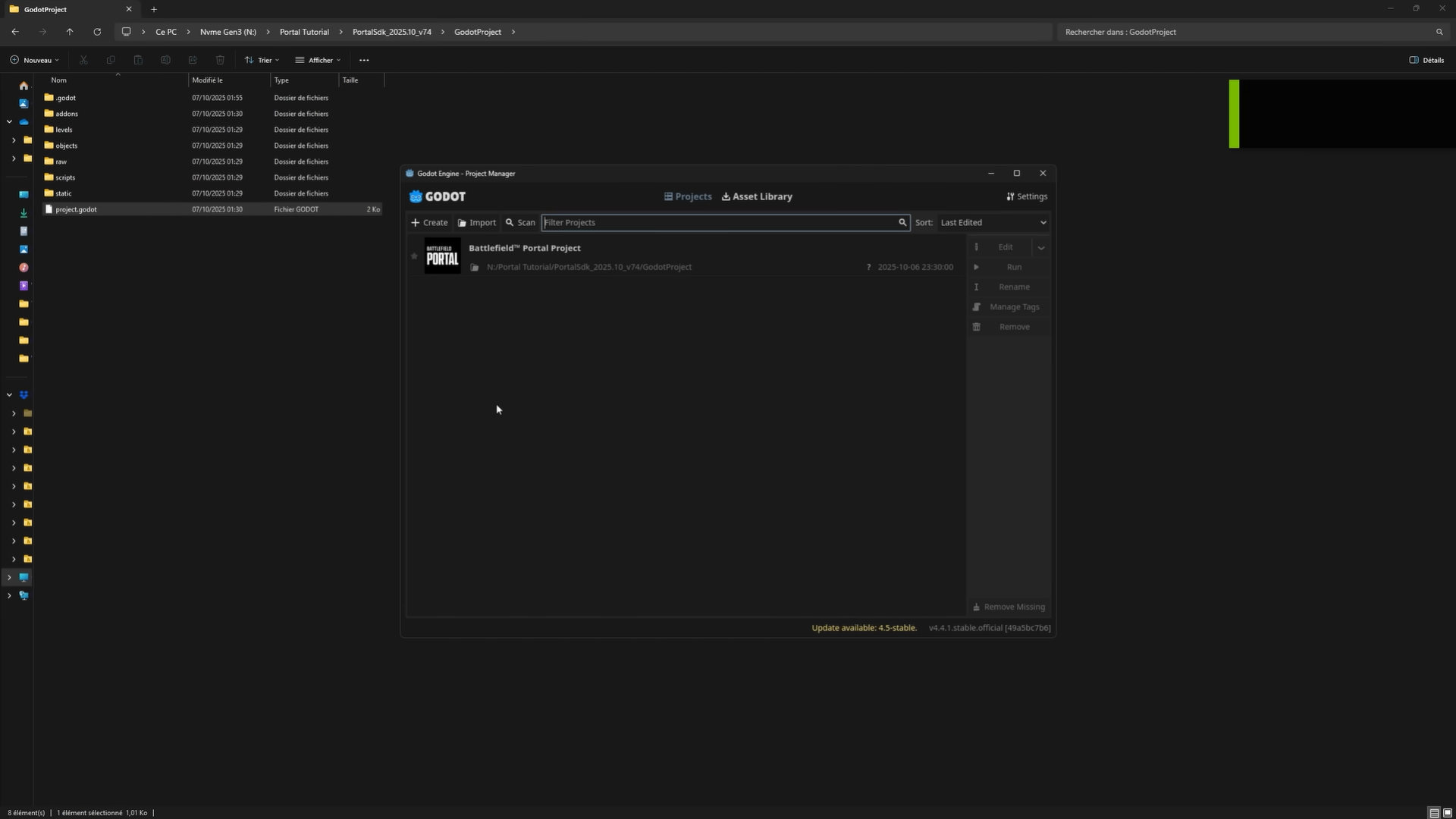Scan for projects

coord(520,223)
